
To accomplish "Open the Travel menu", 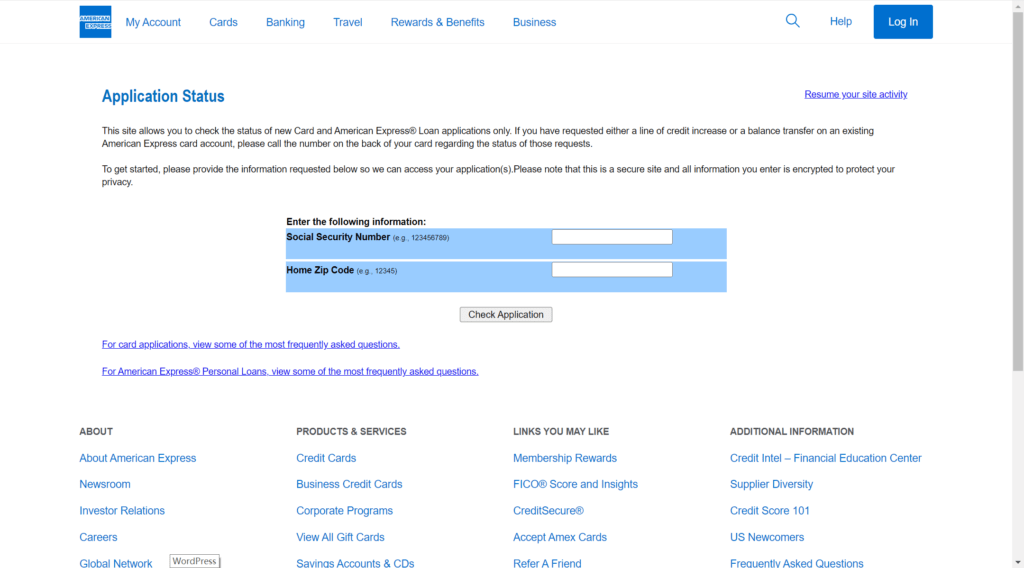I will pyautogui.click(x=347, y=22).
